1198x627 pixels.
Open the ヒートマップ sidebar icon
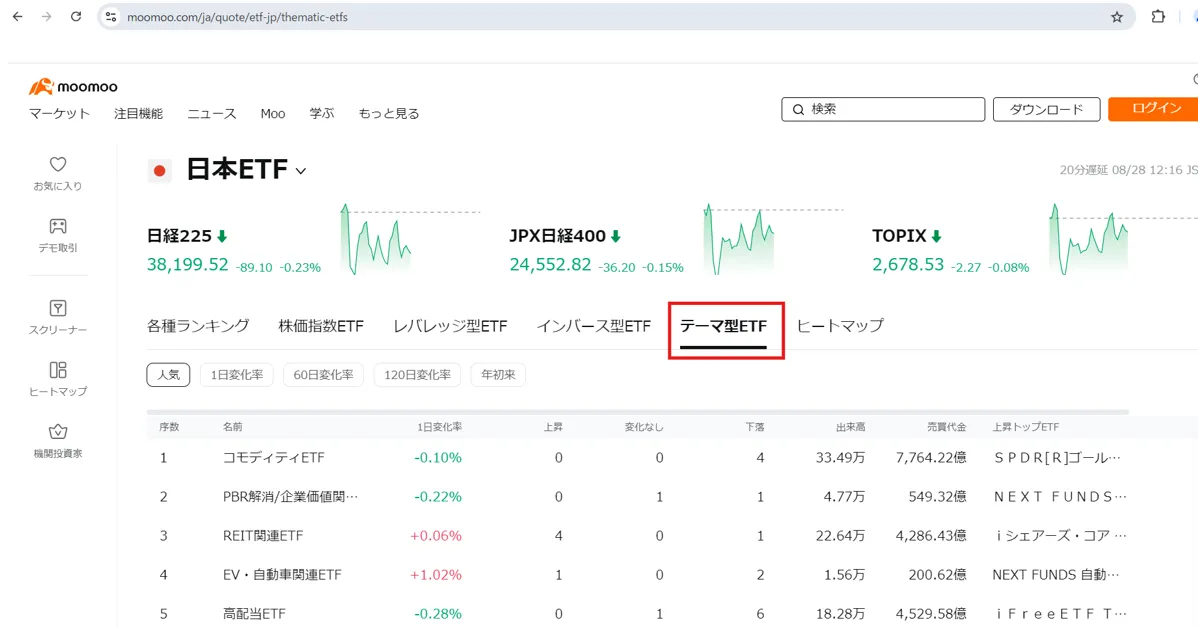coord(57,377)
